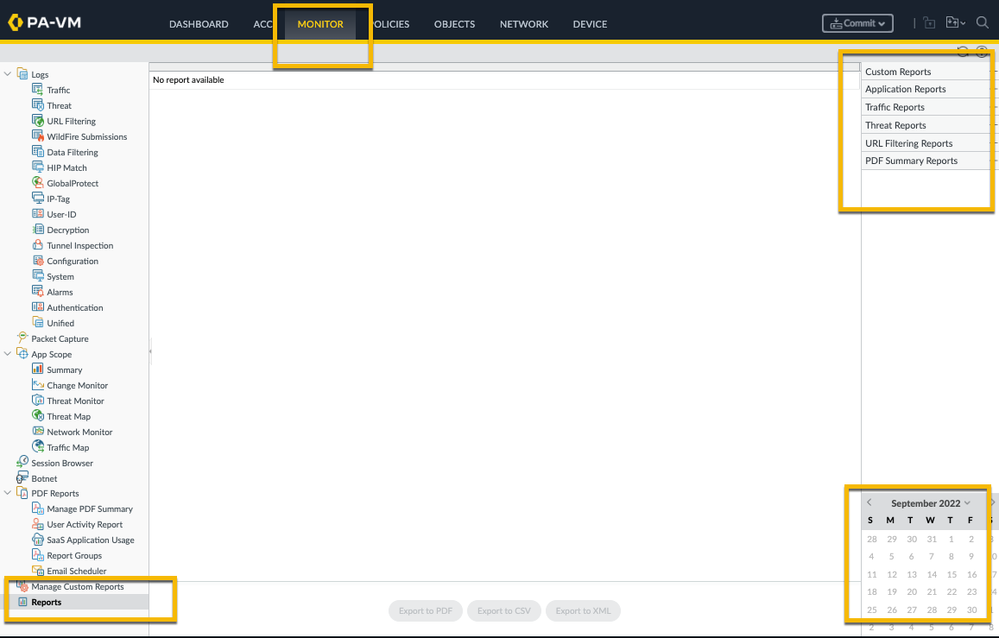
Task: Select SaaS Application Usage
Action: coord(90,540)
